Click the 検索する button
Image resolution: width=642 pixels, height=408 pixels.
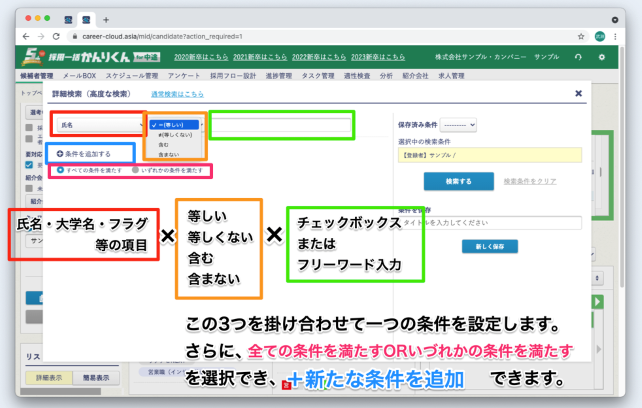[x=459, y=181]
